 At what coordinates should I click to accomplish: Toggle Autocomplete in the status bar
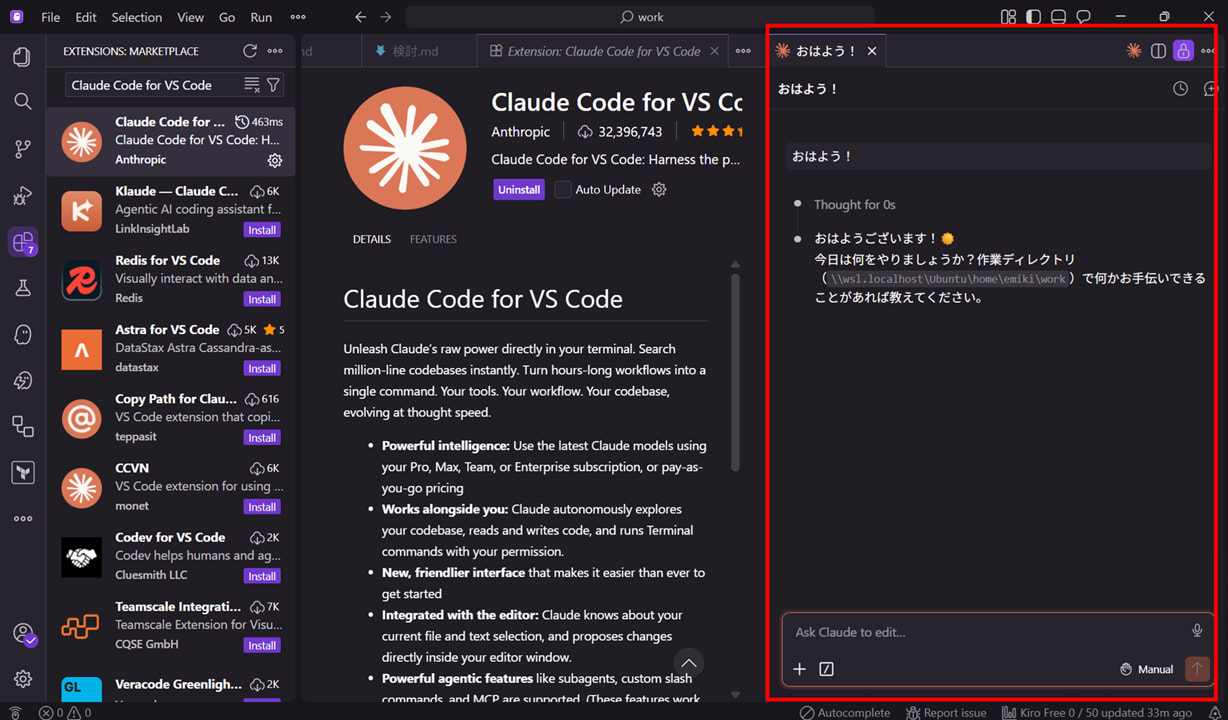pos(844,713)
